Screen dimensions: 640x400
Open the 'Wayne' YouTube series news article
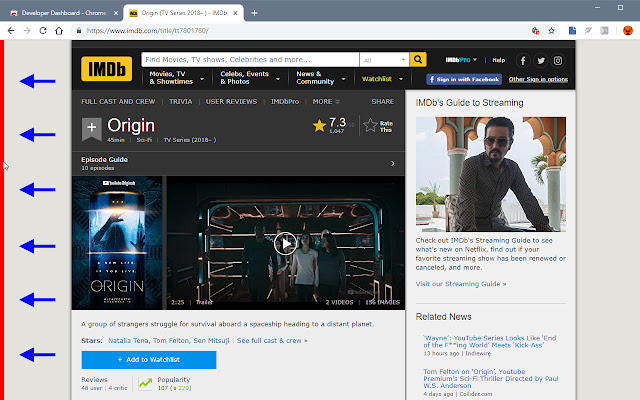(489, 341)
